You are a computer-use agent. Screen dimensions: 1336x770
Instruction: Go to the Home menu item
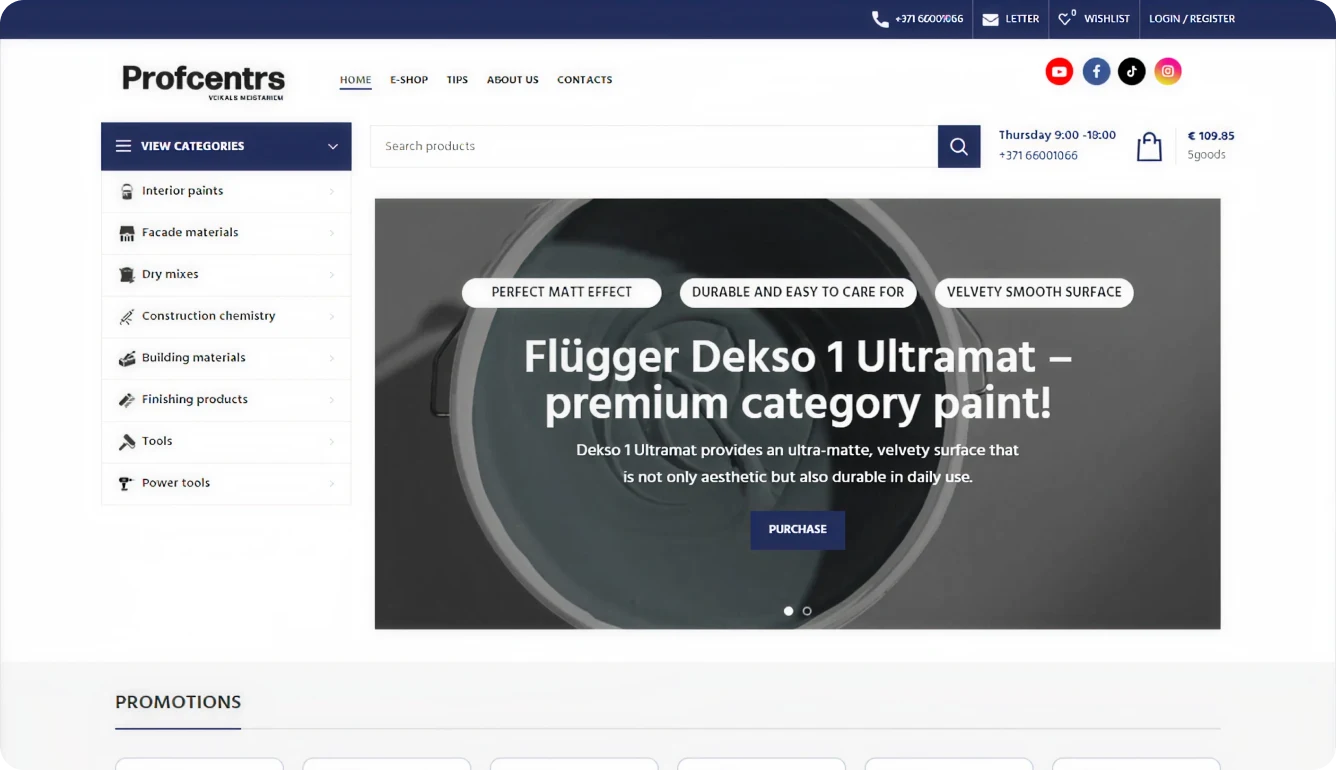pos(355,80)
